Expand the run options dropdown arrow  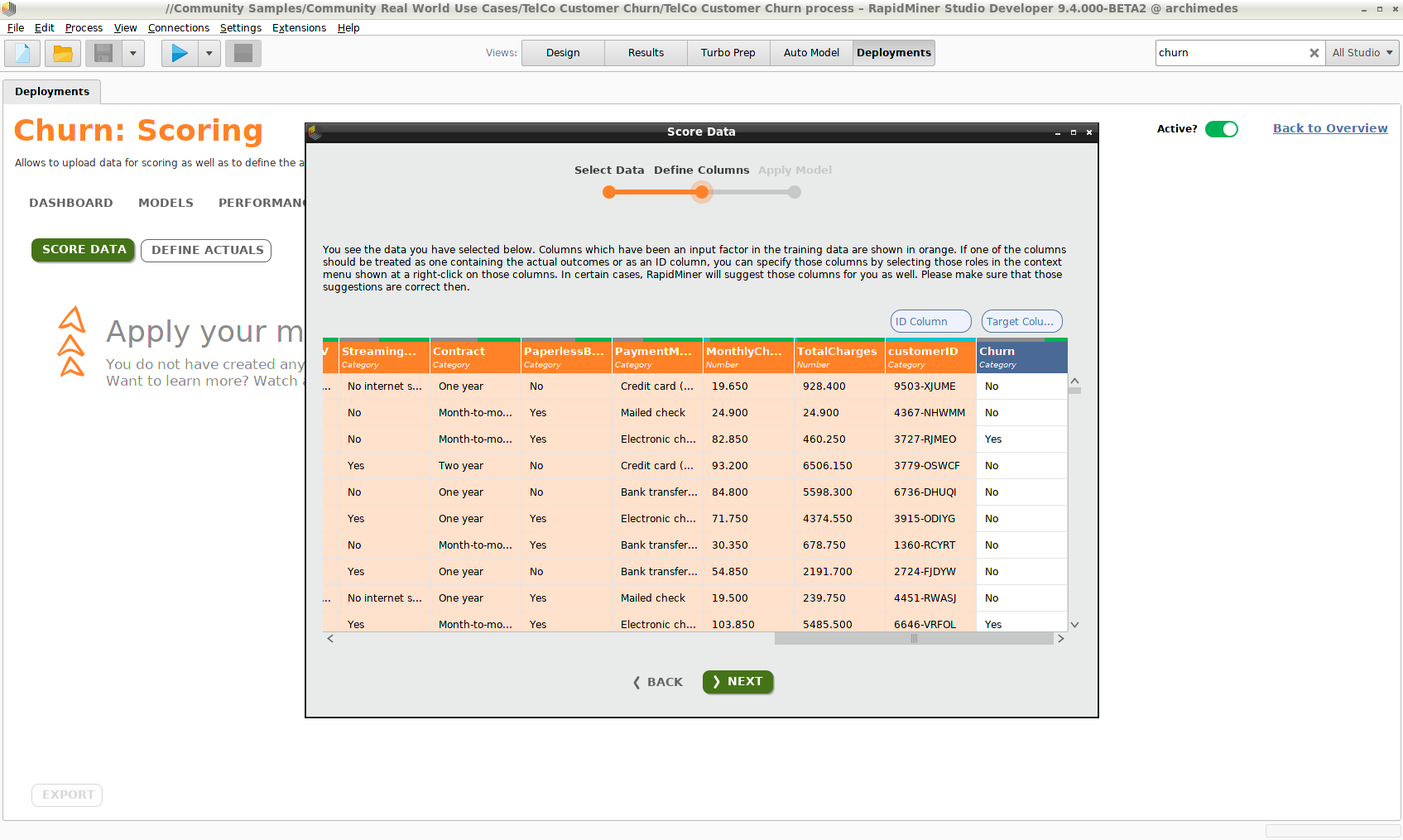(209, 54)
